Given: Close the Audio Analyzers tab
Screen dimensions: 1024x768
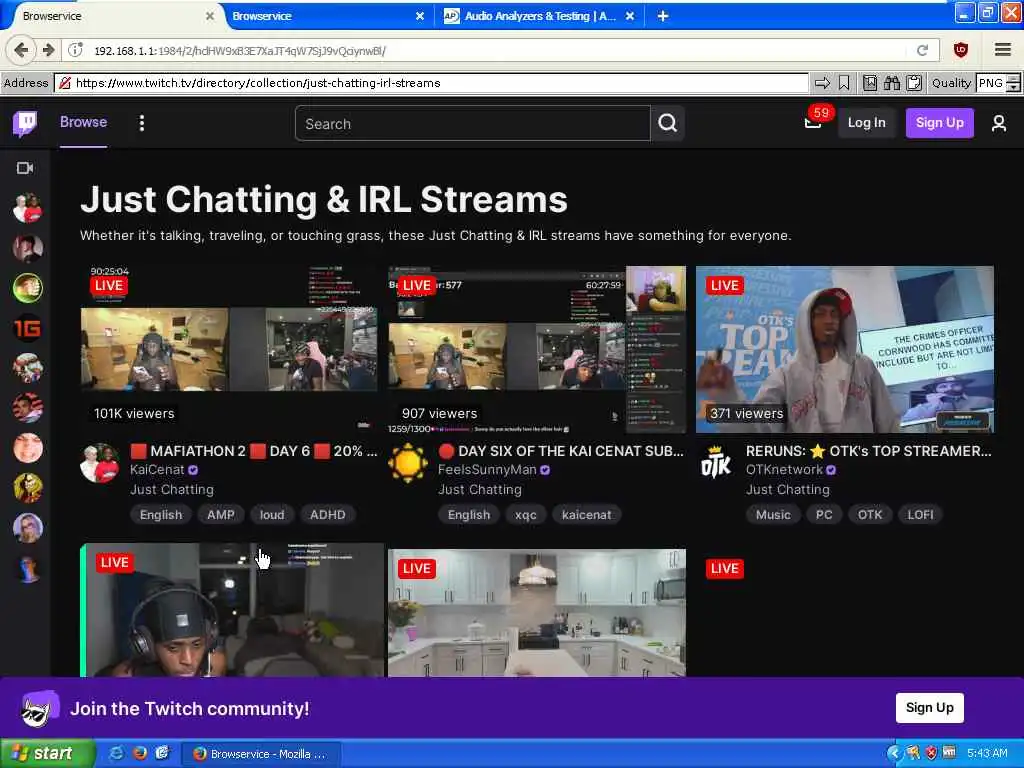Looking at the screenshot, I should pyautogui.click(x=630, y=16).
